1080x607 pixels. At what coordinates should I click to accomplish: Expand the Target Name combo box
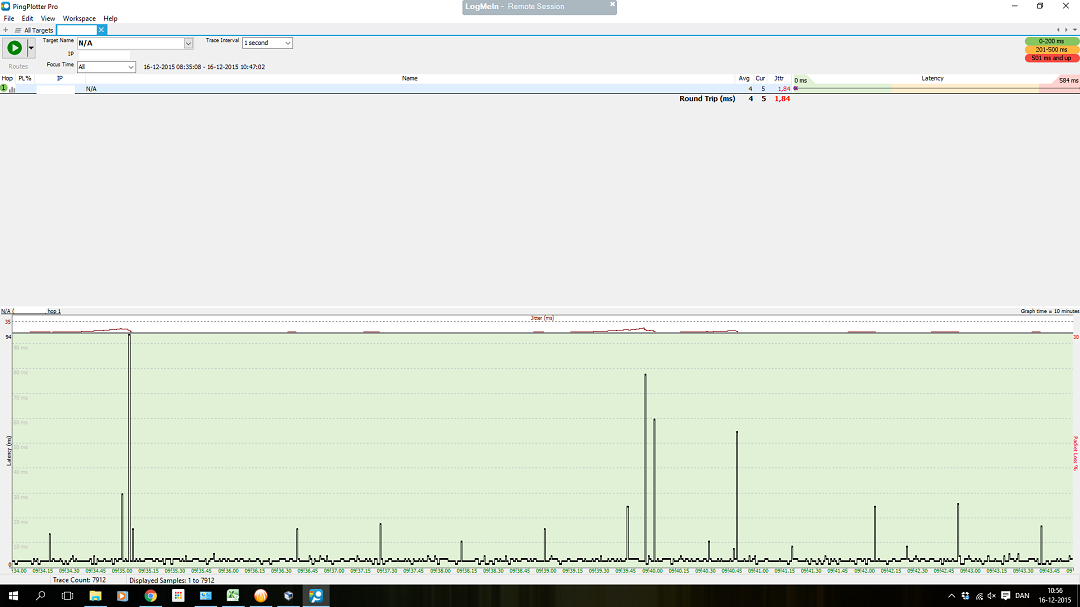tap(188, 43)
